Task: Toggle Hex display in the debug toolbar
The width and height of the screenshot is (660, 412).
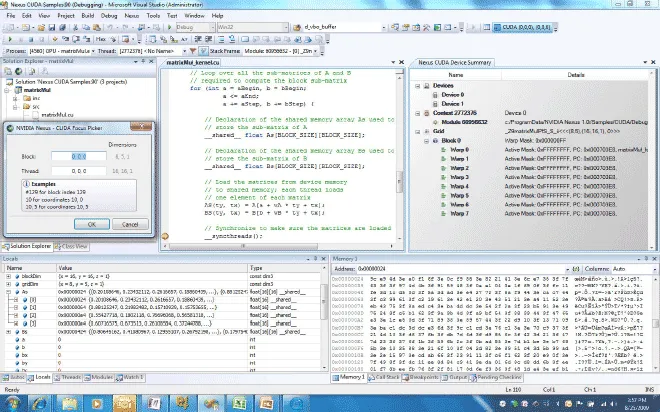Action: click(x=101, y=39)
